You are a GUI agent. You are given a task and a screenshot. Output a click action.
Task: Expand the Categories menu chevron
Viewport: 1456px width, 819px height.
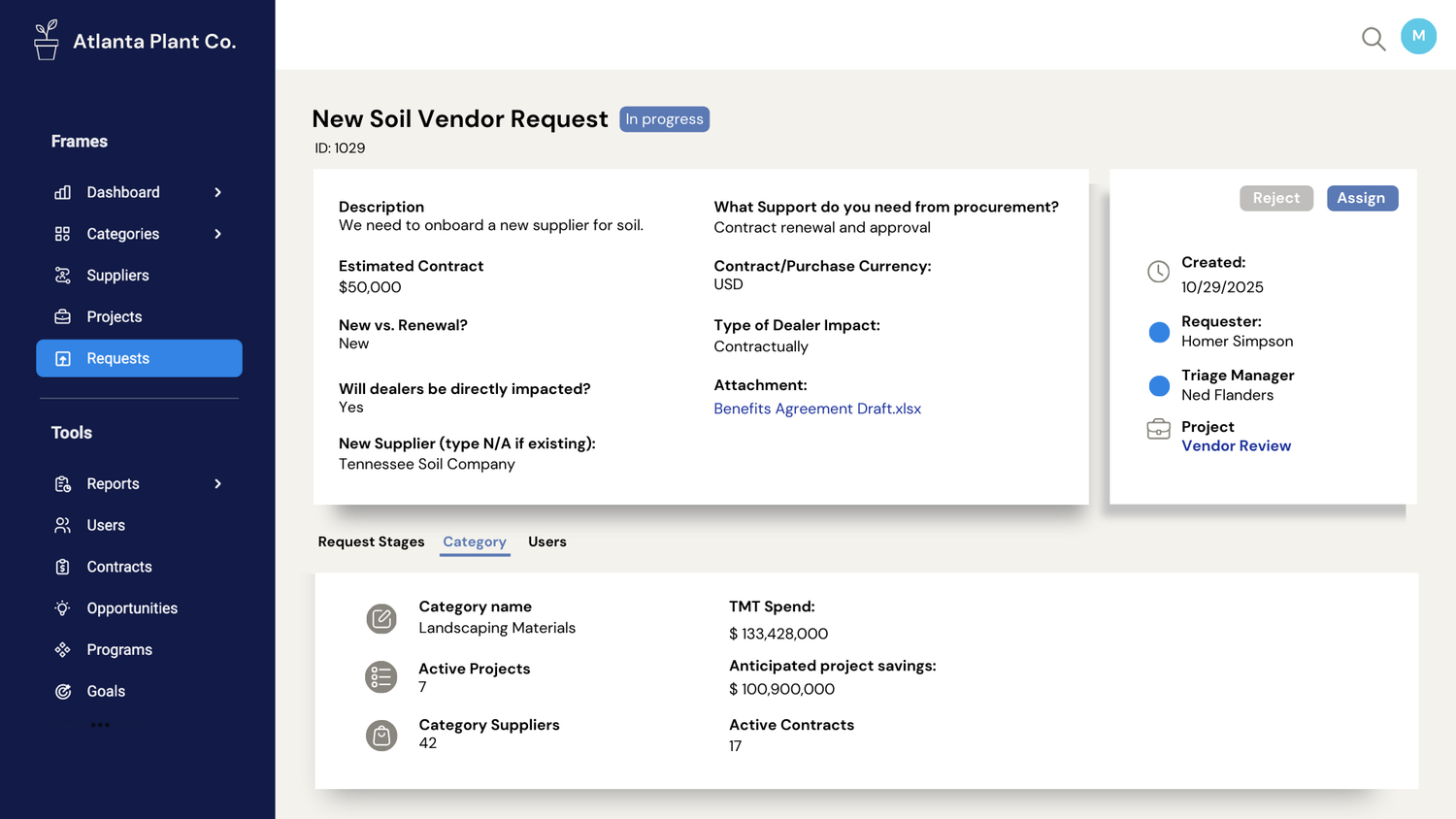point(217,234)
